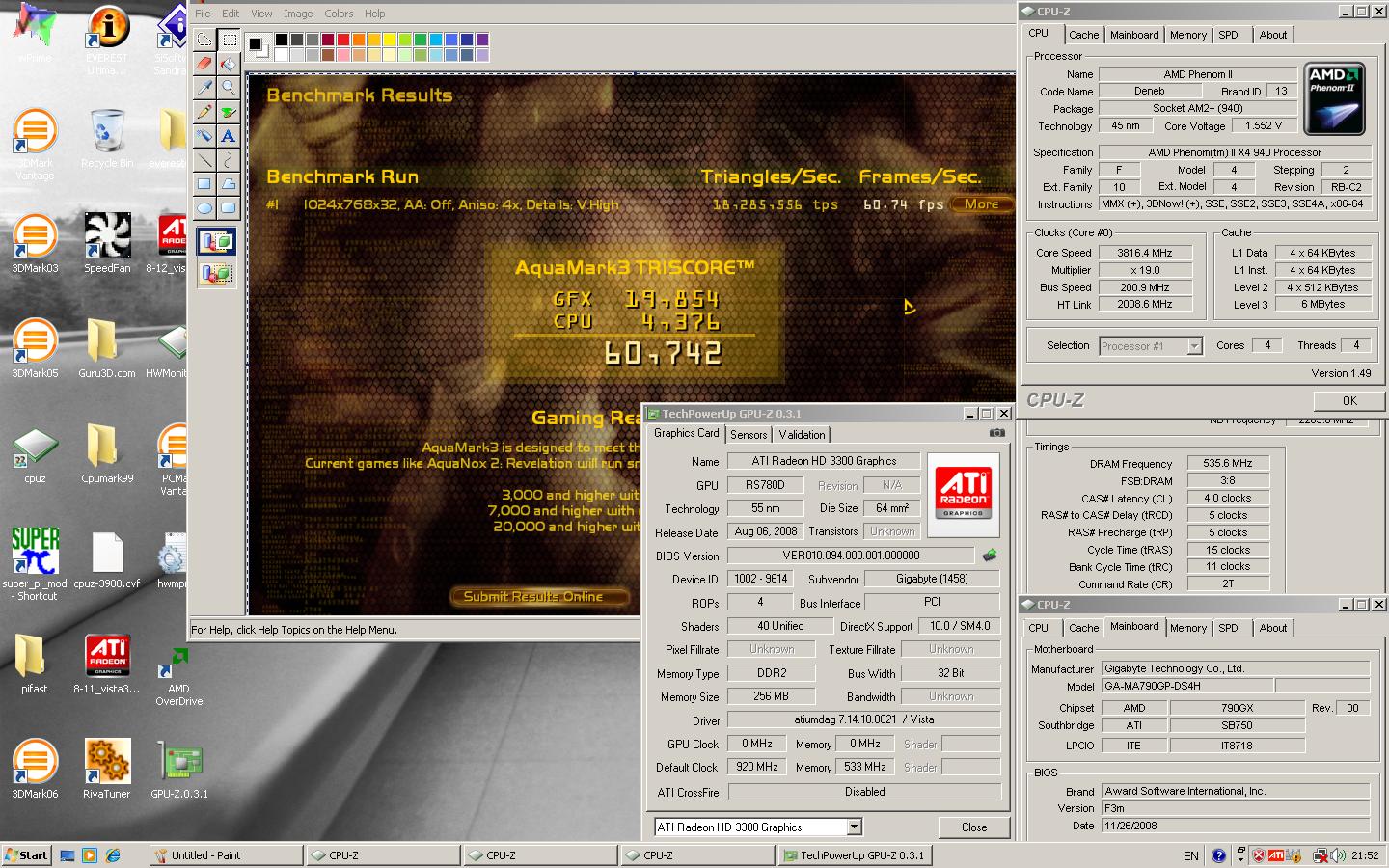This screenshot has width=1389, height=868.
Task: Open Cache tab in CPU-Z Phenom II window
Action: click(1084, 35)
